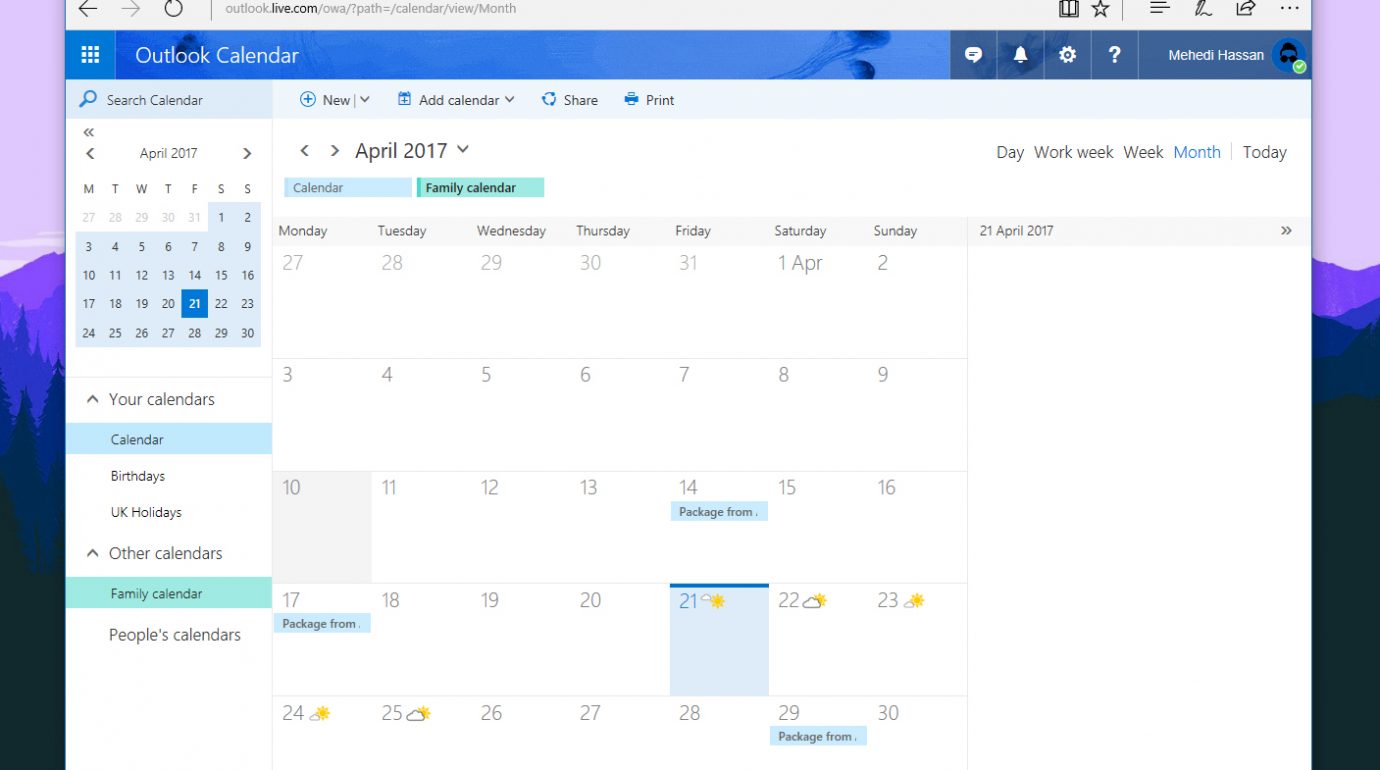The image size is (1380, 770).
Task: Click Mehedi Hassan profile avatar
Action: (x=1290, y=55)
